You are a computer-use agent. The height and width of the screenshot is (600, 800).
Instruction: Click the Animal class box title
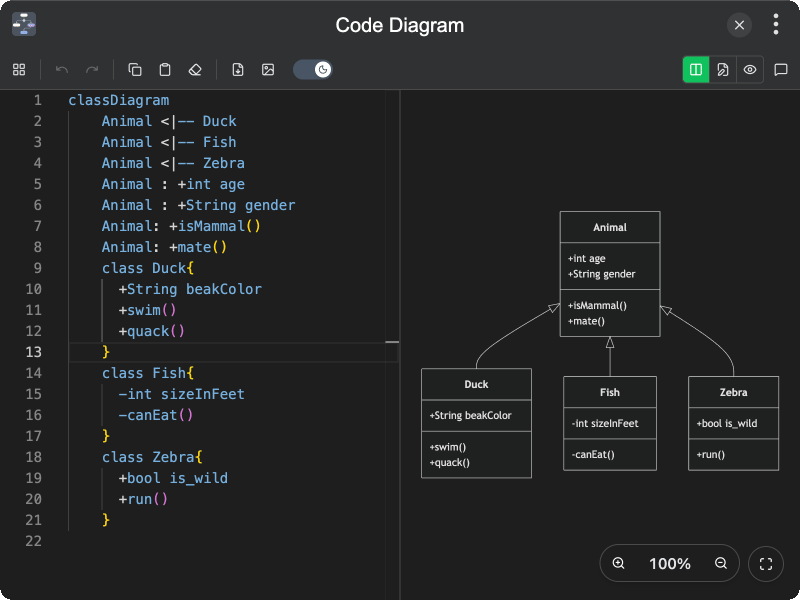pos(610,228)
